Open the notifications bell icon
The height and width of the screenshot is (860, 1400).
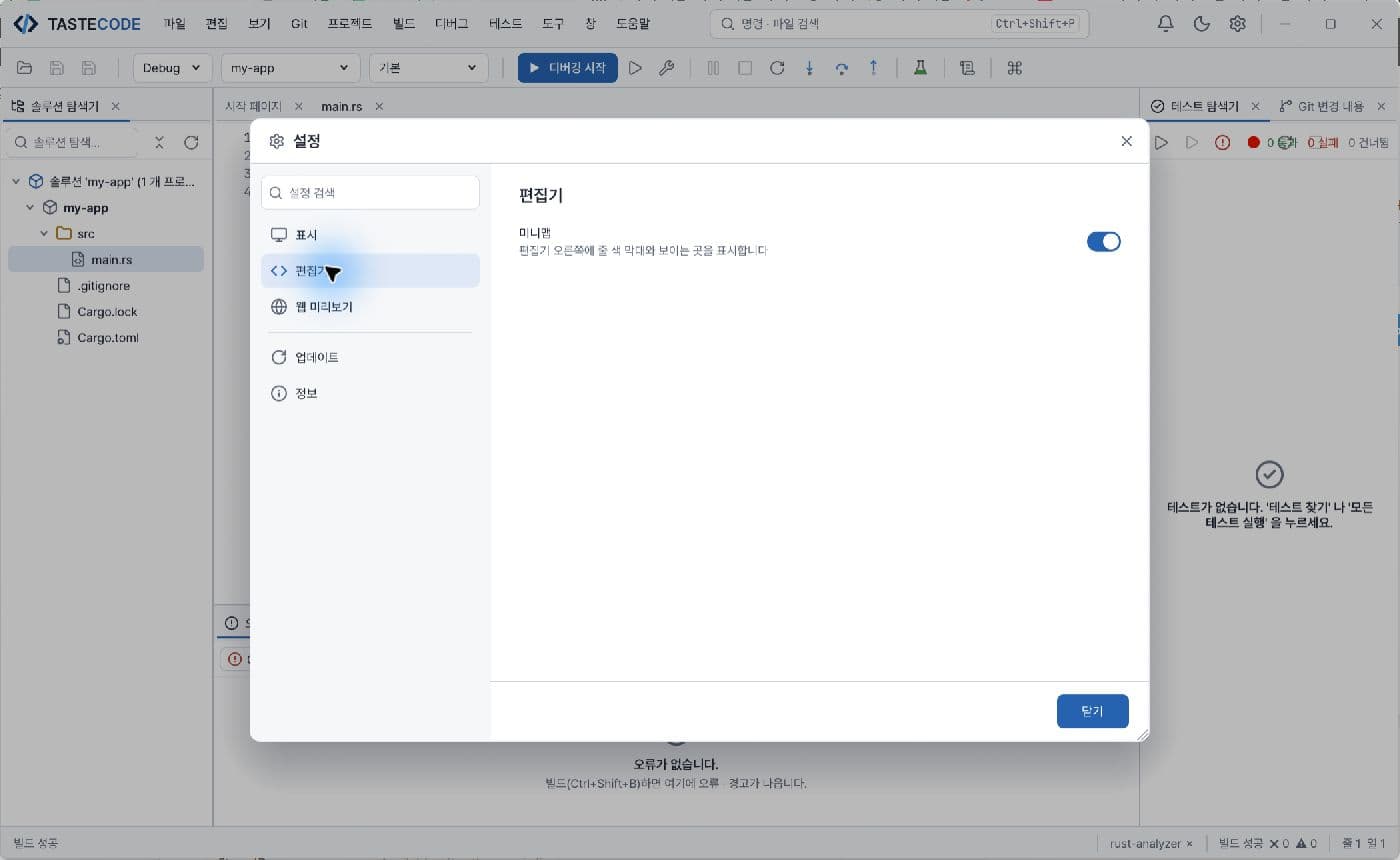click(x=1165, y=24)
